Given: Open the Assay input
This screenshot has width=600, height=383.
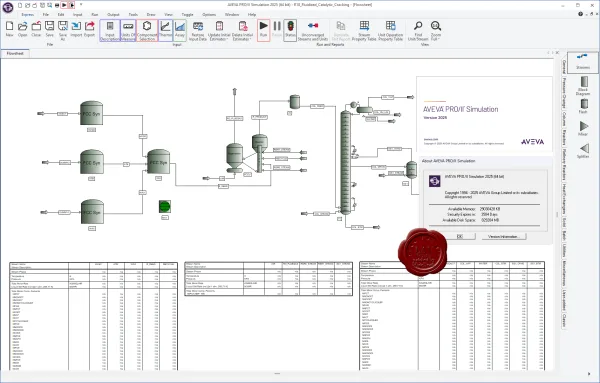Looking at the screenshot, I should tap(180, 30).
